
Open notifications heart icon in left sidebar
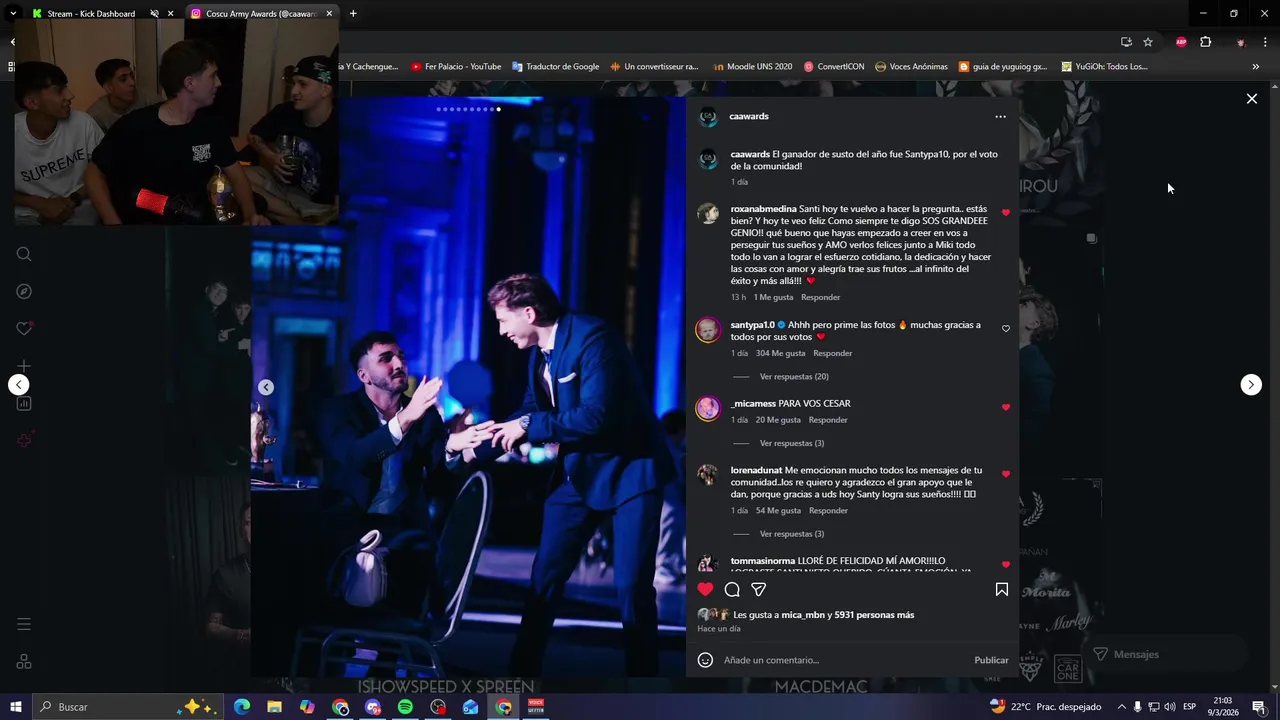click(x=24, y=328)
